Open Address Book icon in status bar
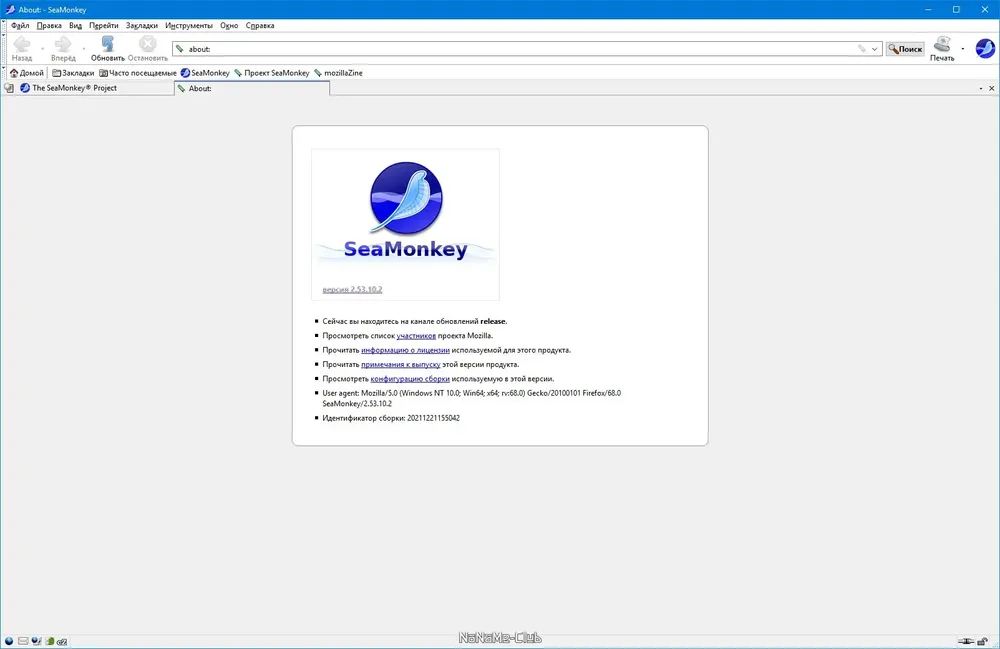 pyautogui.click(x=50, y=641)
